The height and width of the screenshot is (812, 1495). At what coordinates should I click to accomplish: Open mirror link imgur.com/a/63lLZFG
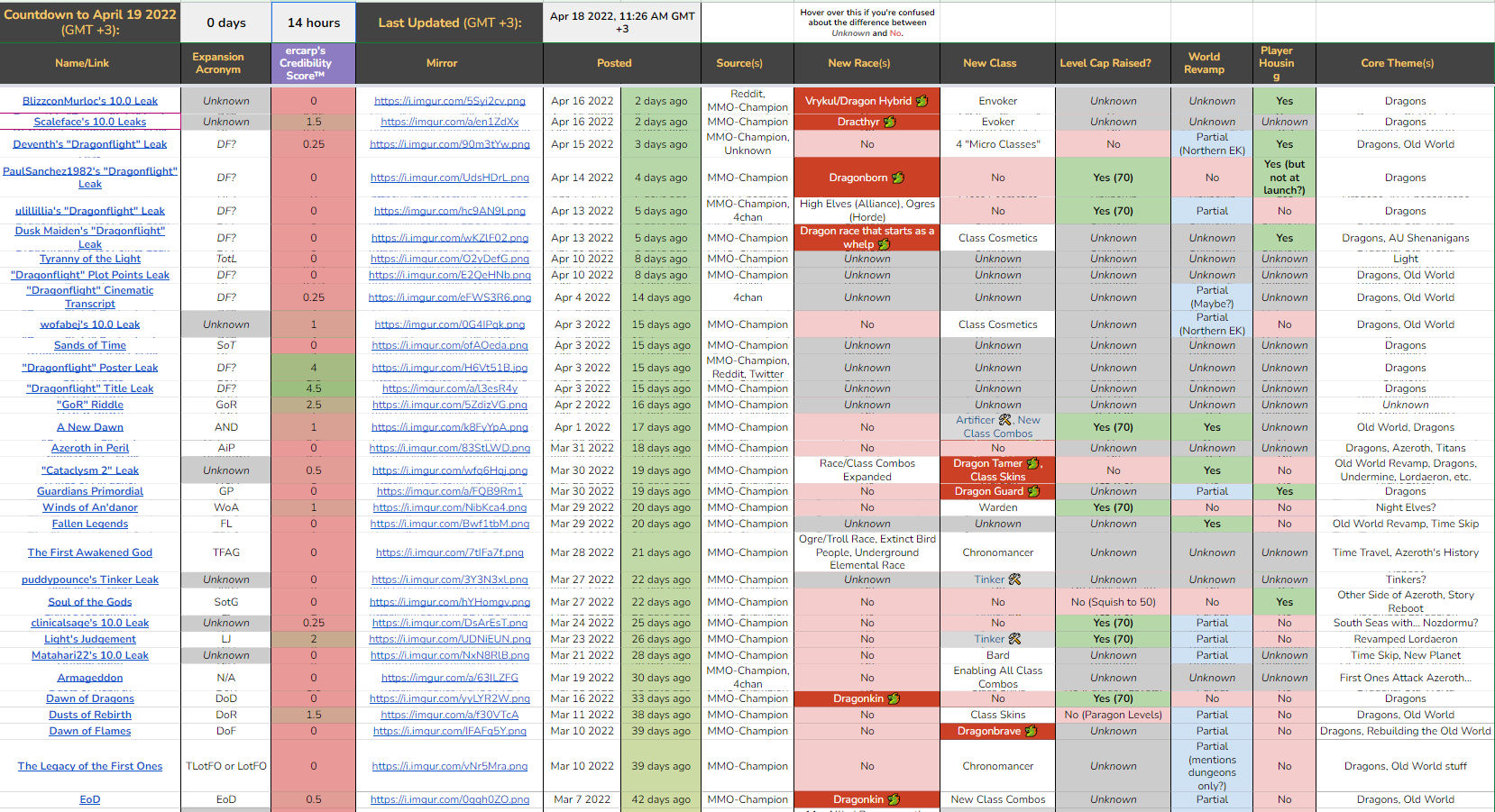(450, 678)
